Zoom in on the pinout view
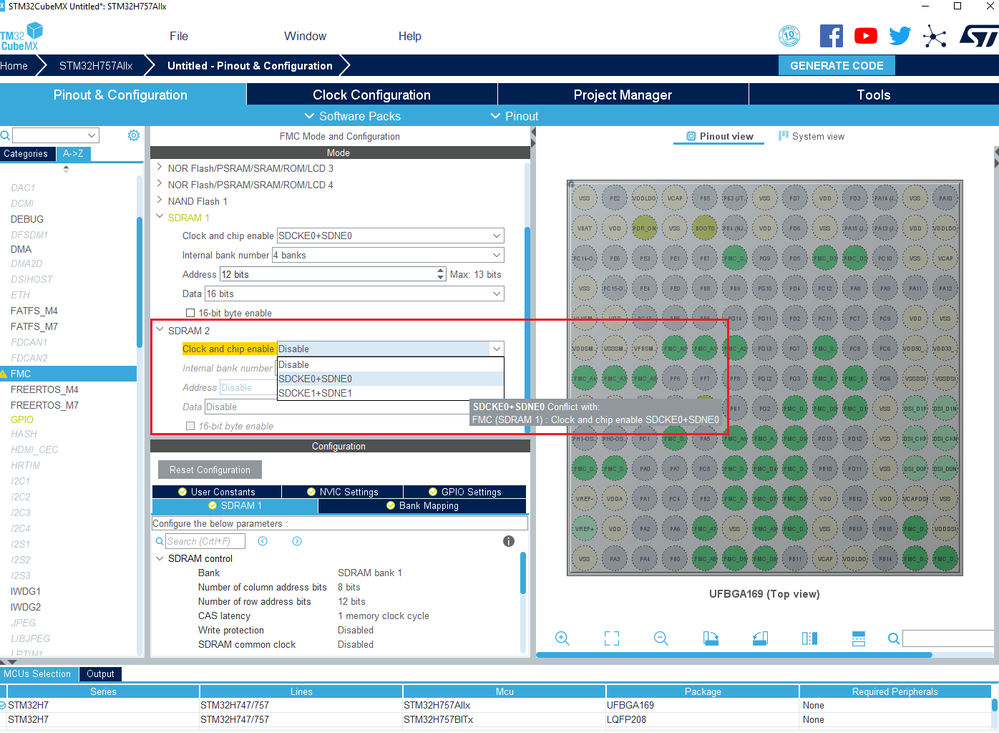The width and height of the screenshot is (999, 733). click(562, 638)
